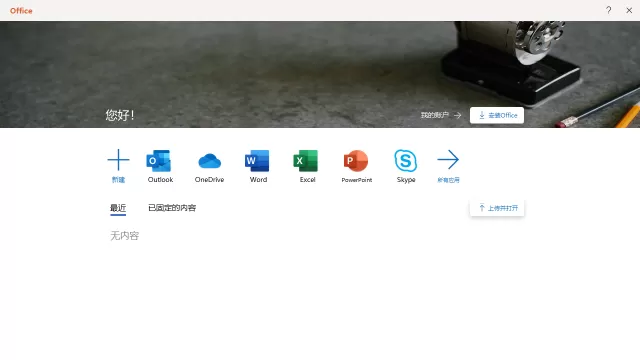Screen dimensions: 640x360
Task: Click the 安装Office button
Action: pos(497,115)
